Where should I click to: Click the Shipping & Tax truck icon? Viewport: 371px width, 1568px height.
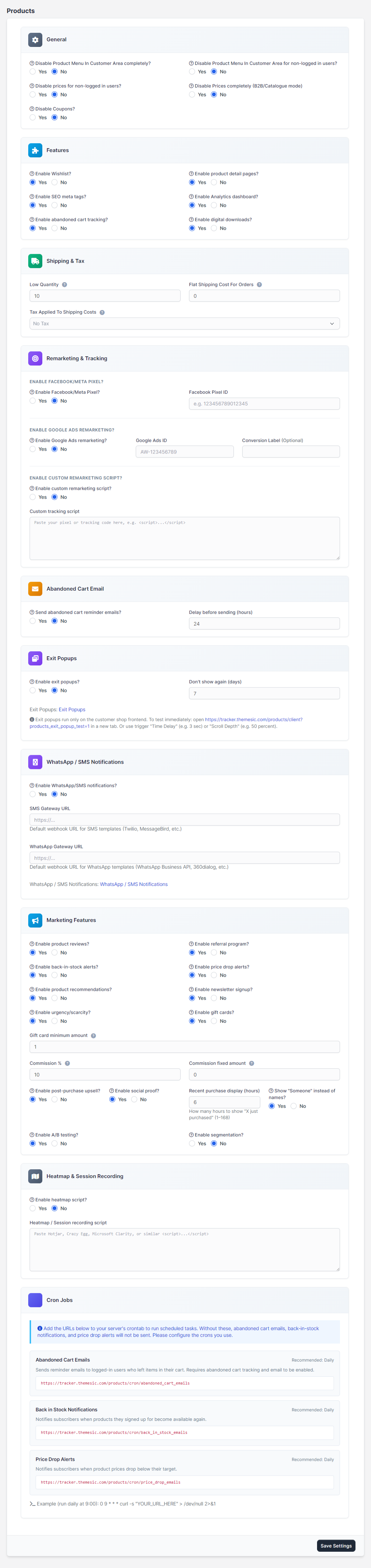[35, 261]
